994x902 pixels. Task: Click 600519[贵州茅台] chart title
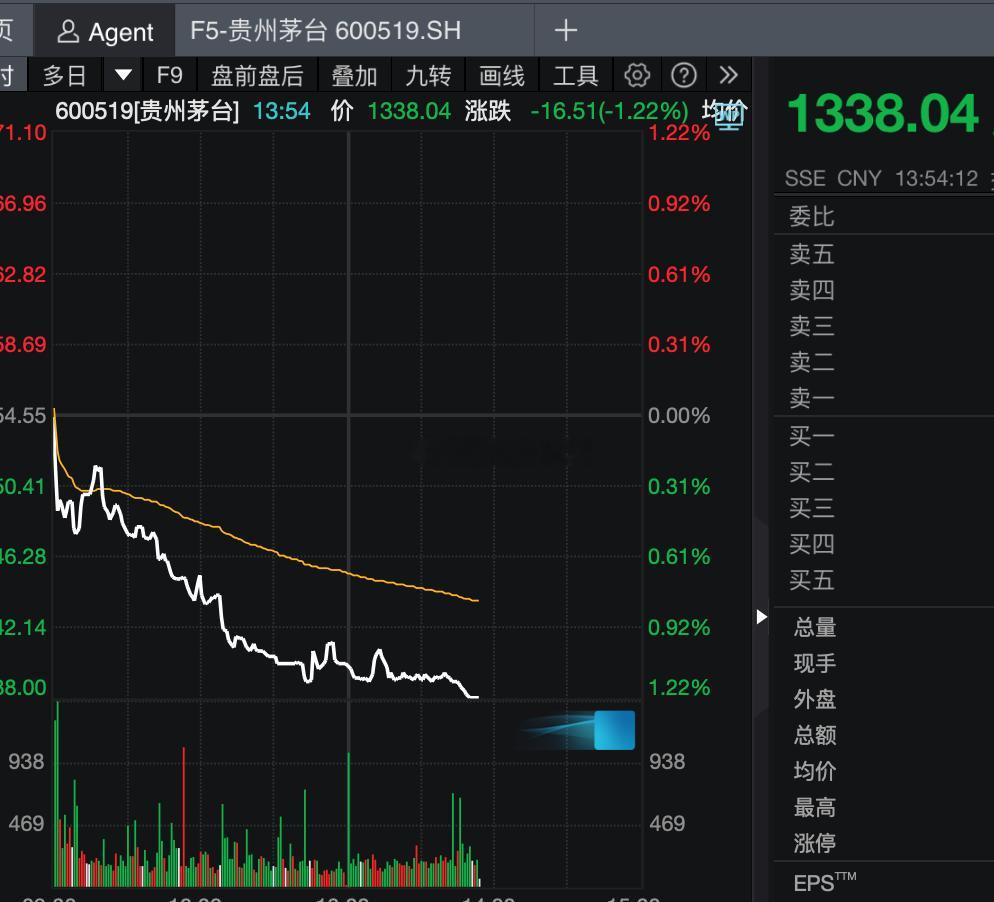147,111
